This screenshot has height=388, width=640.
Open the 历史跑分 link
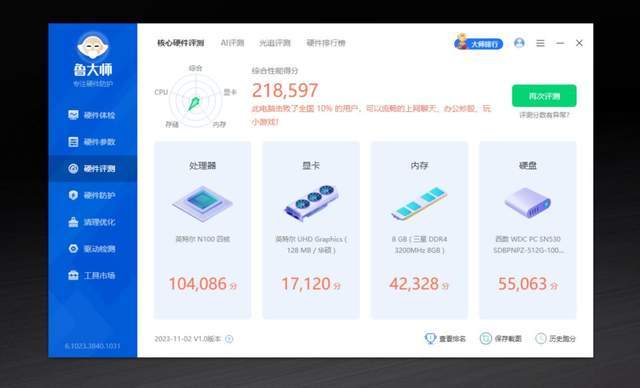click(x=562, y=339)
